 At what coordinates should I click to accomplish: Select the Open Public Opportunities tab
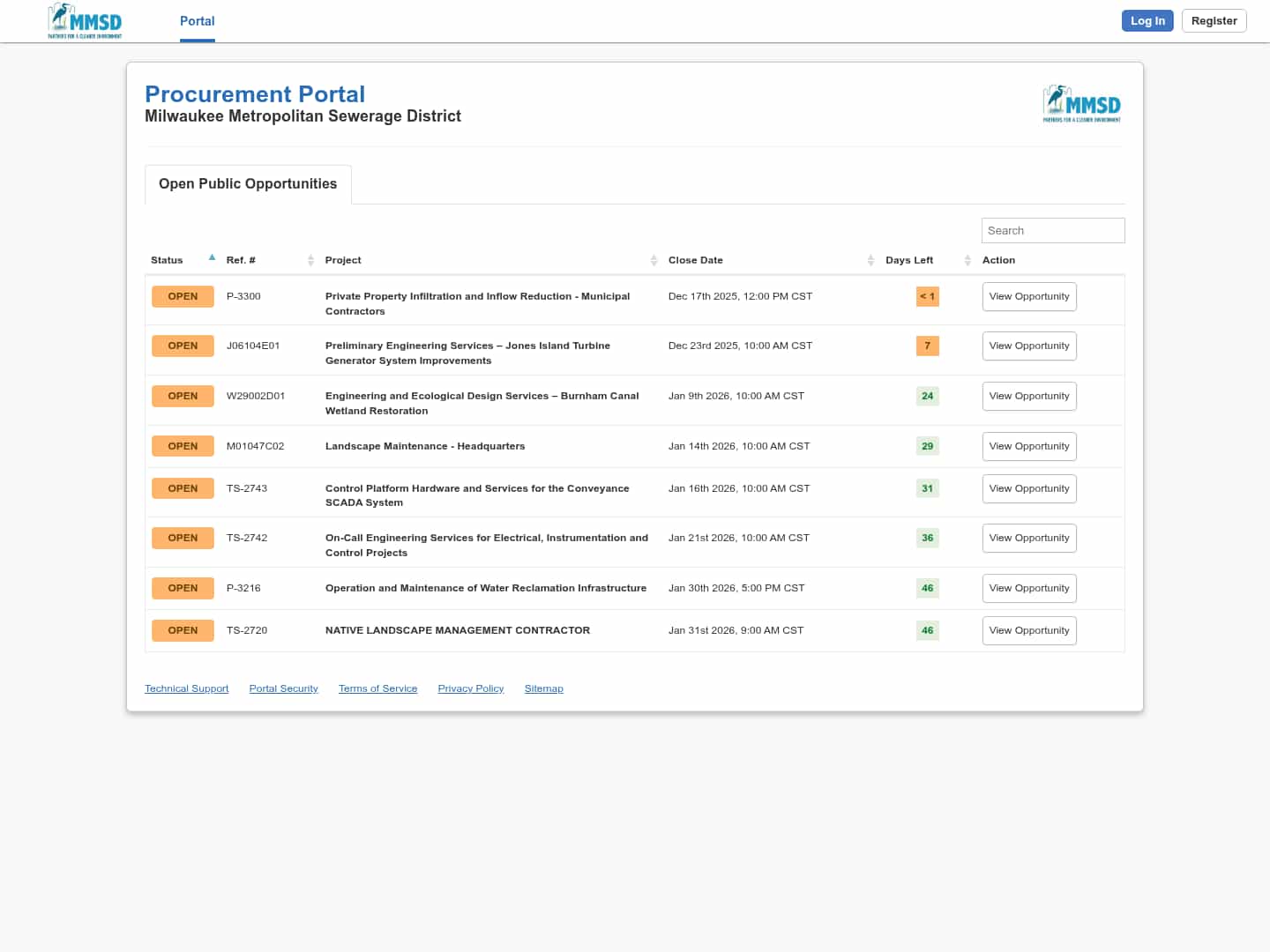point(248,184)
